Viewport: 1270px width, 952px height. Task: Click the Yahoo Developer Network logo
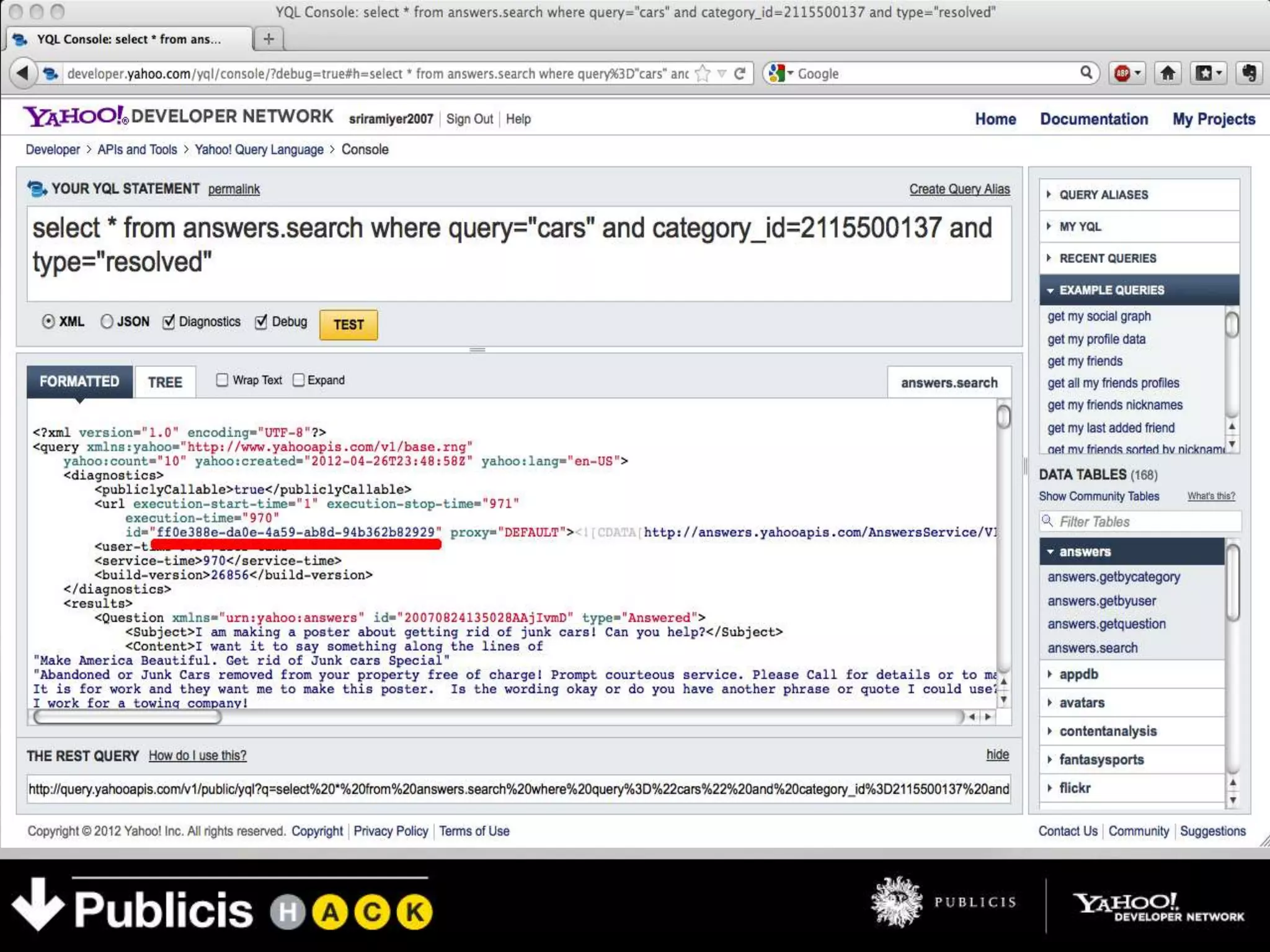[178, 117]
